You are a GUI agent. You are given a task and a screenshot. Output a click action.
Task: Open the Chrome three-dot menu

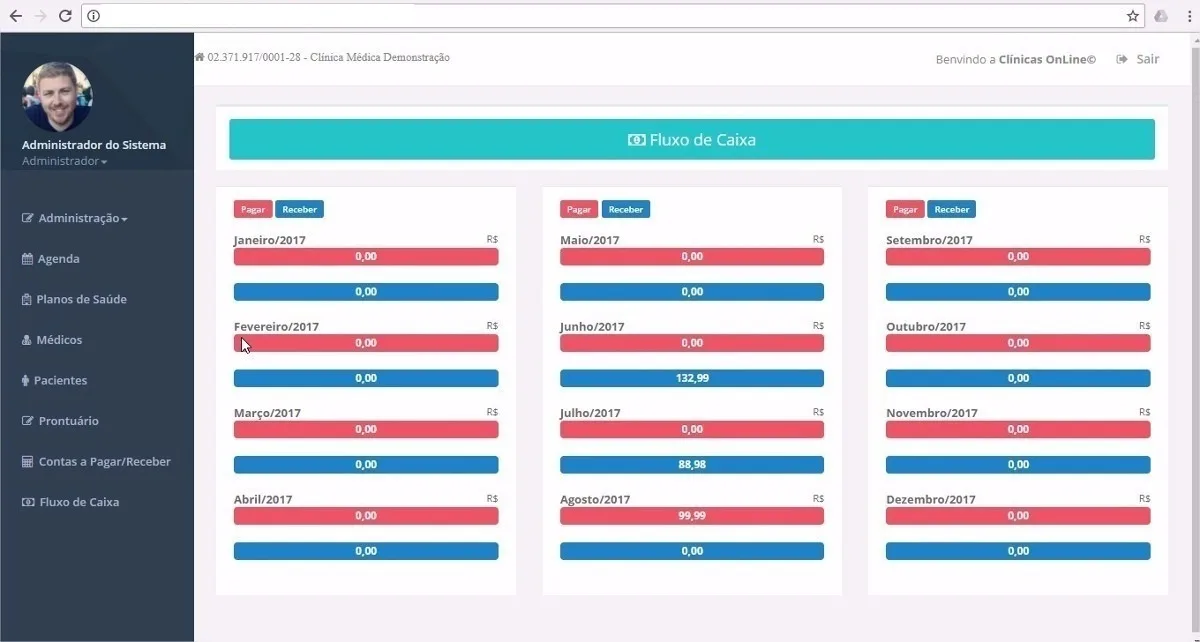(x=1188, y=16)
